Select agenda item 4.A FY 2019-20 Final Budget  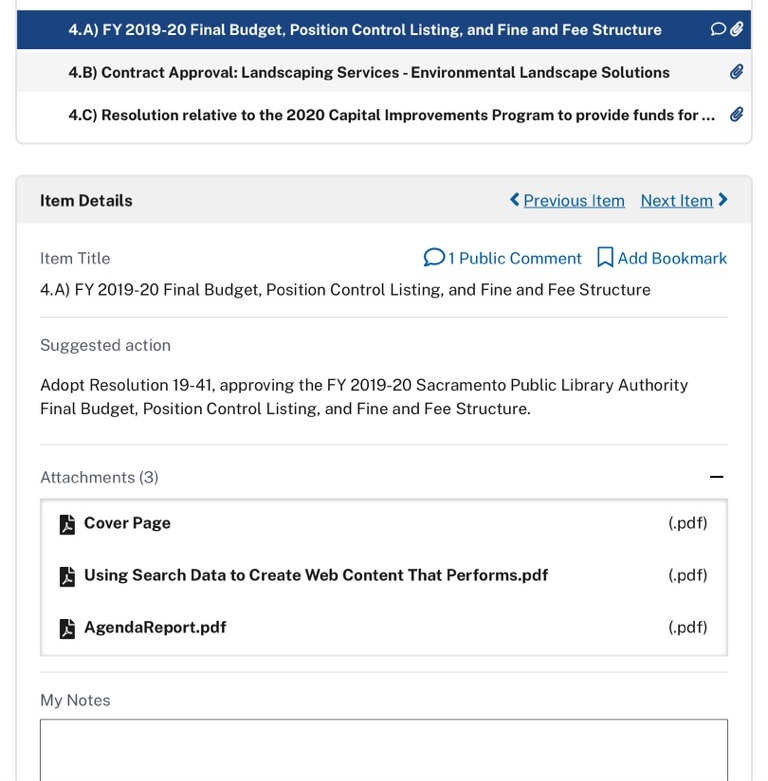pos(384,29)
